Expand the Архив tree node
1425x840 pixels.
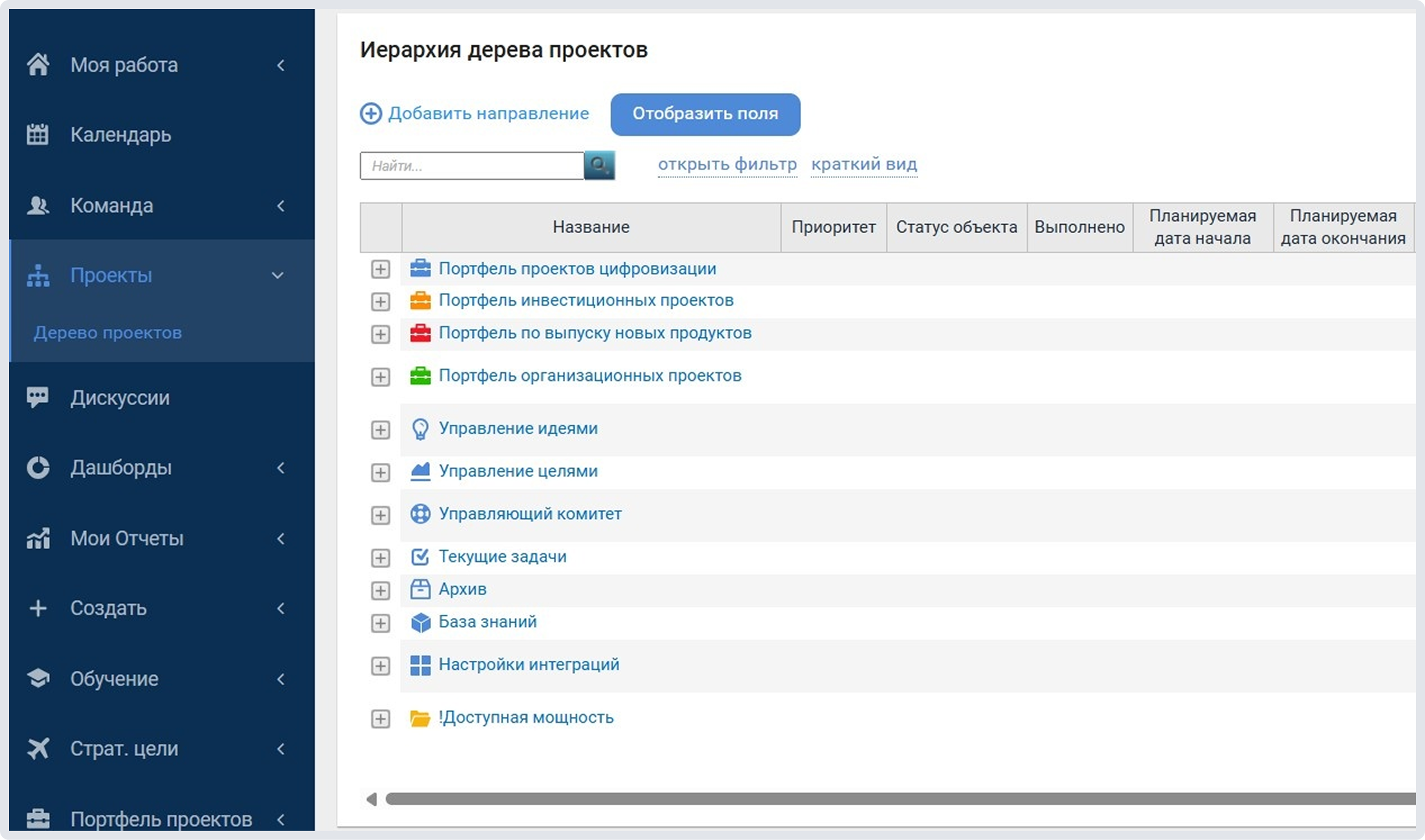(x=381, y=591)
